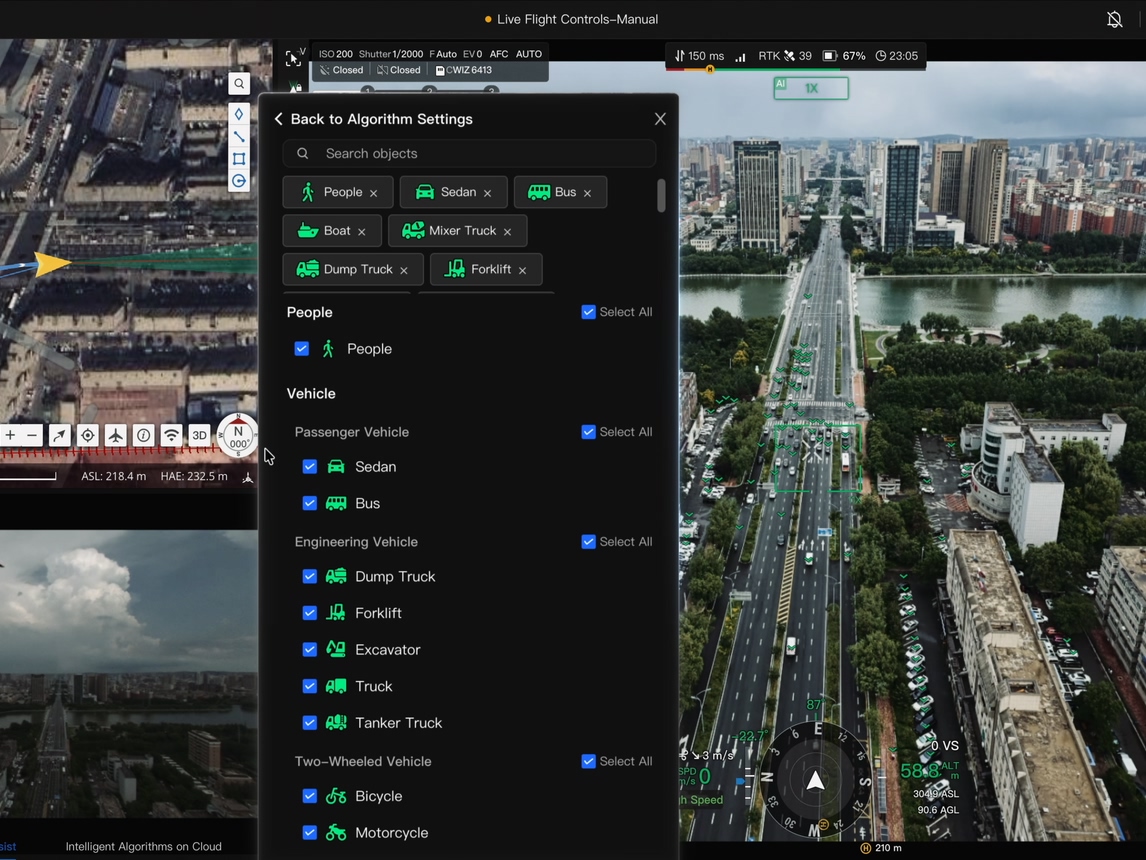Recenter map with the location target icon
Image resolution: width=1146 pixels, height=860 pixels.
88,435
